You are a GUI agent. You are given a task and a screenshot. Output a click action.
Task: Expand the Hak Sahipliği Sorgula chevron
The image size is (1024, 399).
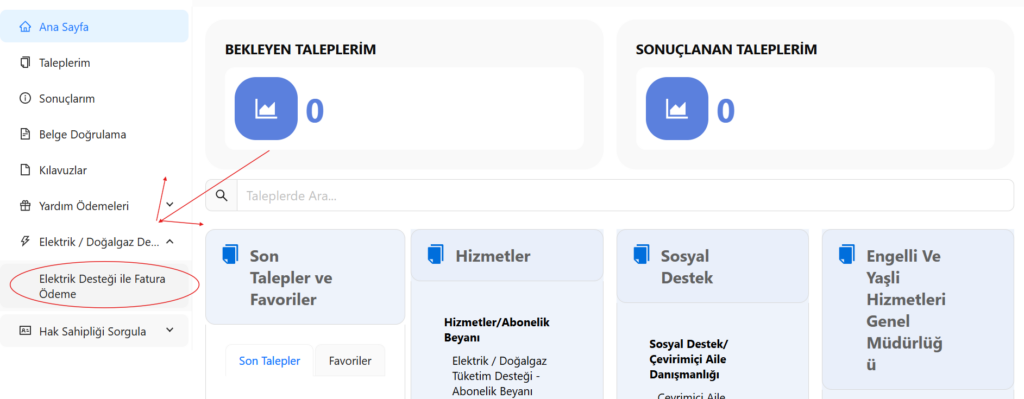[x=170, y=330]
